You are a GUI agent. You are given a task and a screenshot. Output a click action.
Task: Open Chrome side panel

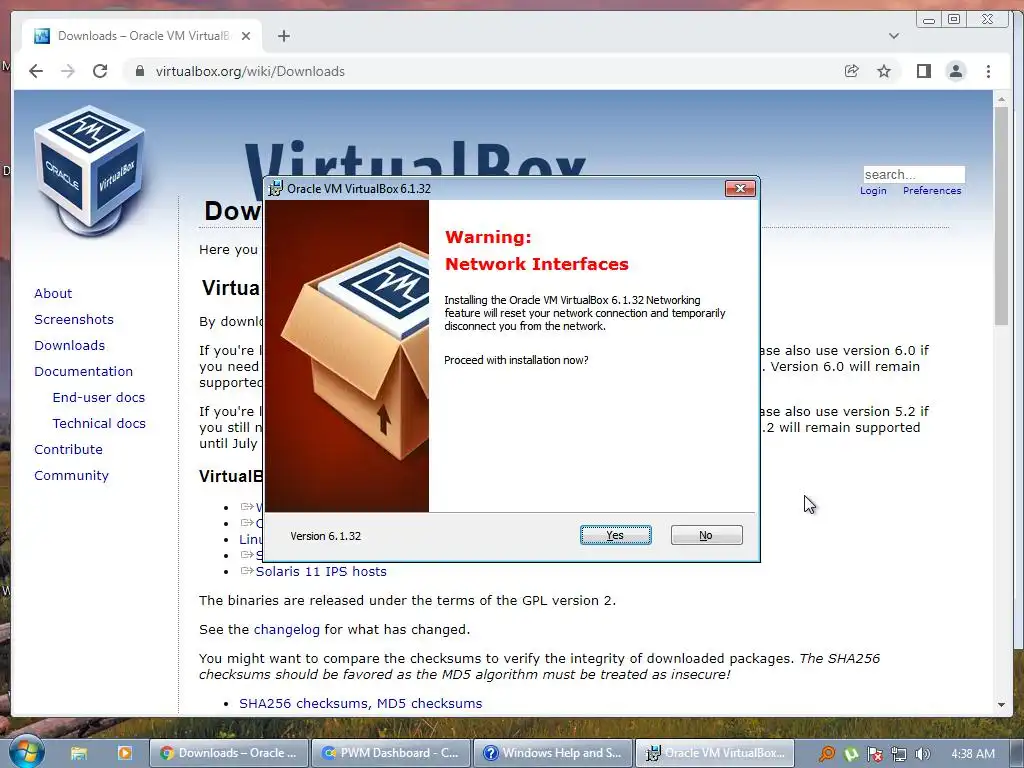click(923, 71)
